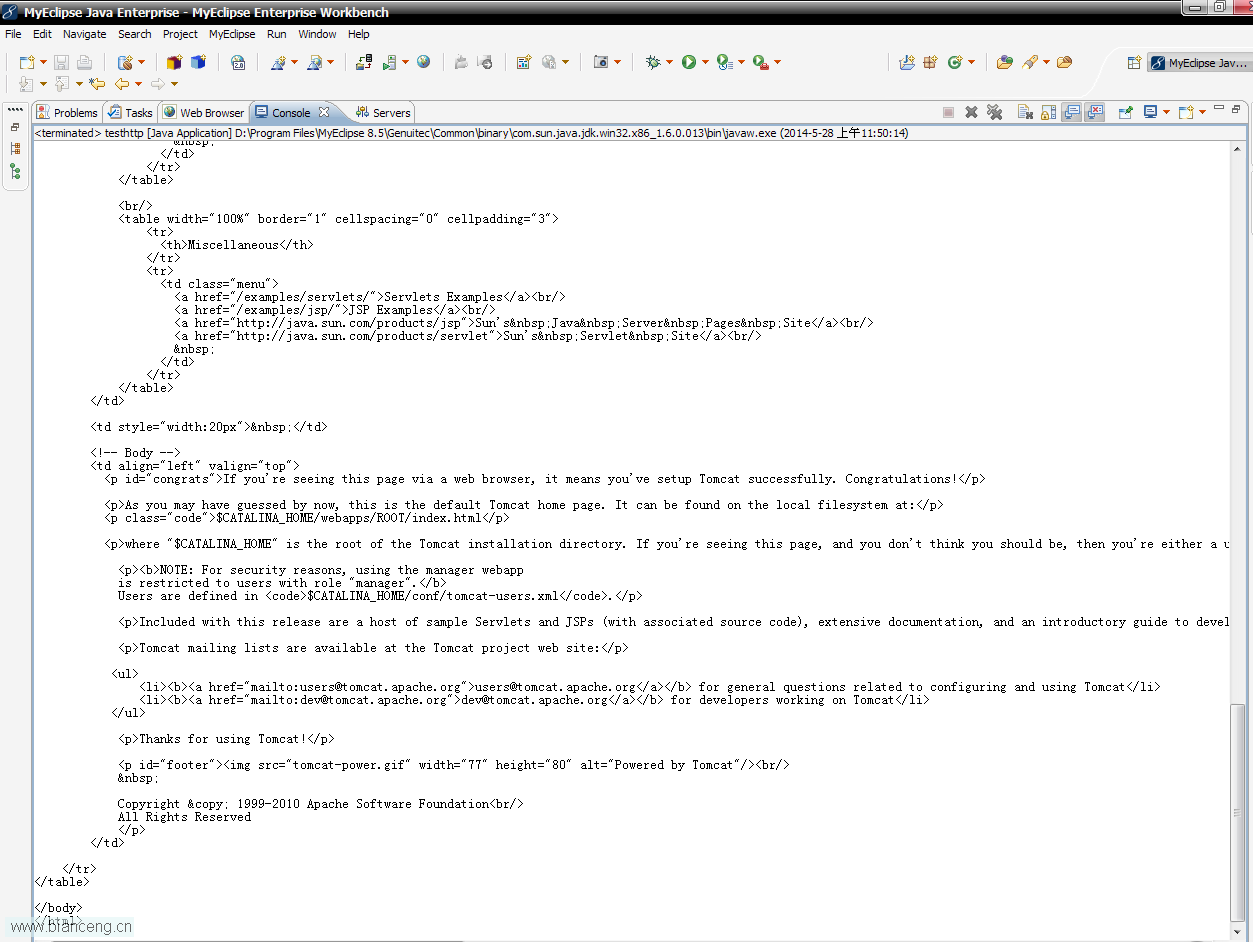Click the Save toolbar icon
The height and width of the screenshot is (942, 1253).
[61, 62]
